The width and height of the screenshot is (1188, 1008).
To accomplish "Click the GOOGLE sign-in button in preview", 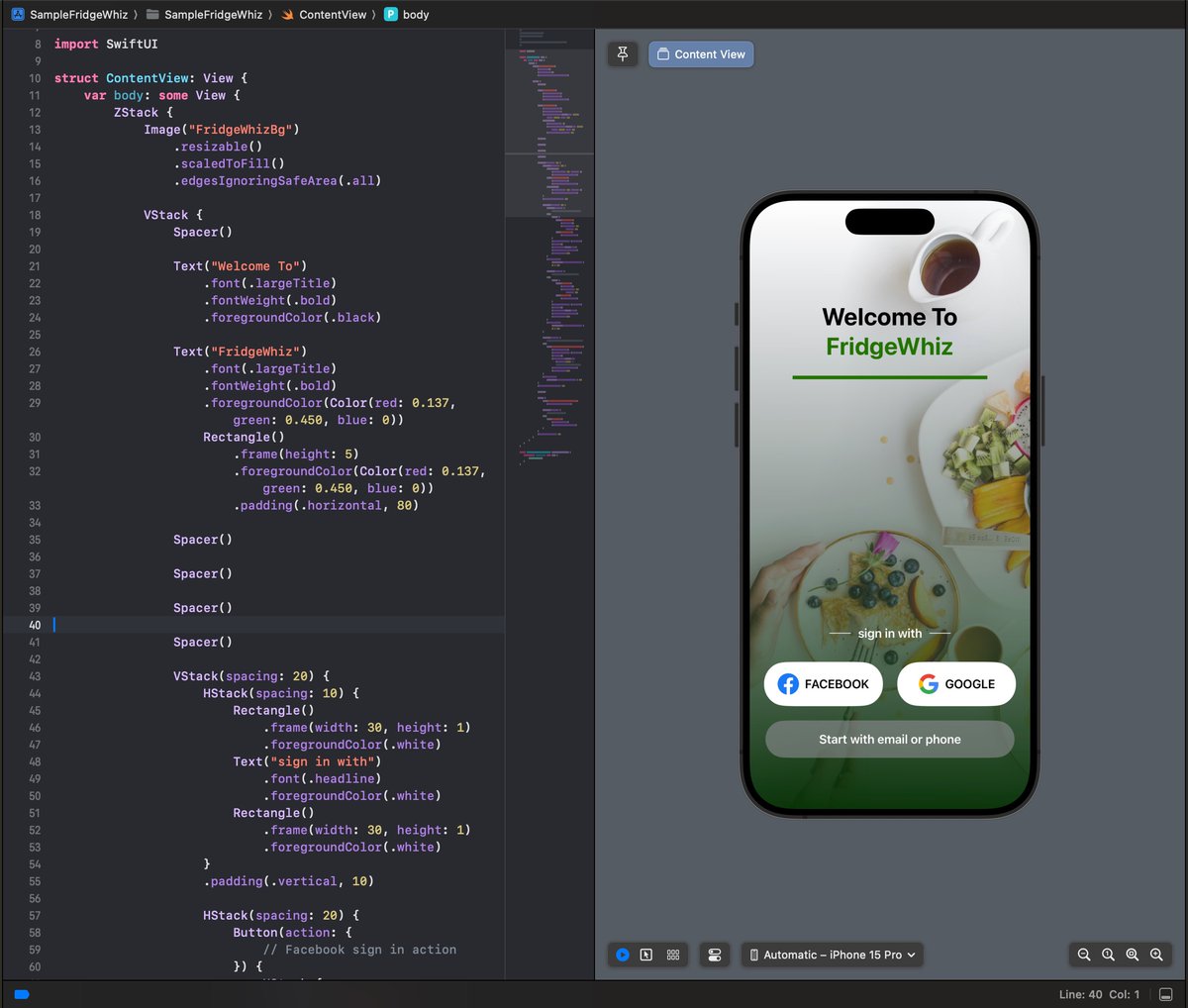I will (x=956, y=684).
